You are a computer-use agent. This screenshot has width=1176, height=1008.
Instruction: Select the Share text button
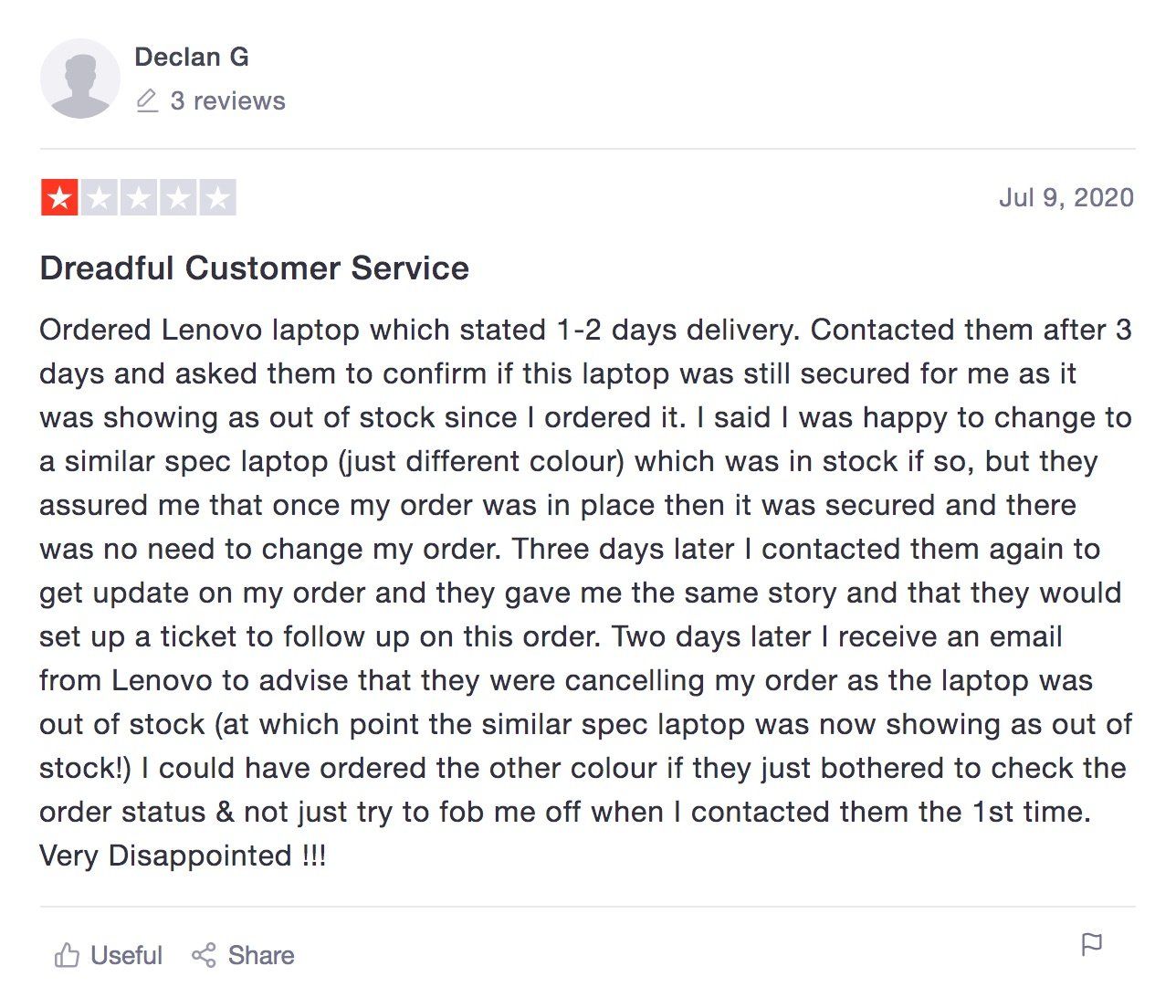(261, 955)
